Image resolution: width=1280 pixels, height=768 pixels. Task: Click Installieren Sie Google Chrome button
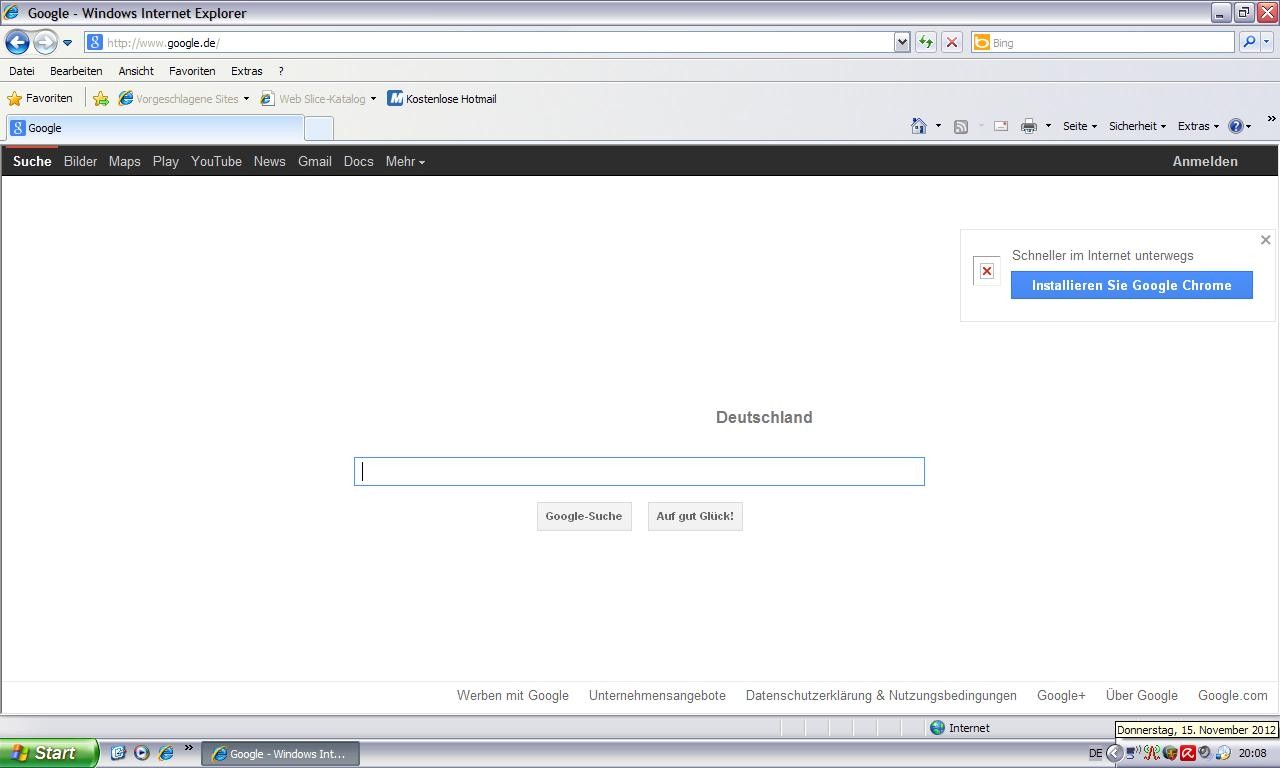point(1131,285)
